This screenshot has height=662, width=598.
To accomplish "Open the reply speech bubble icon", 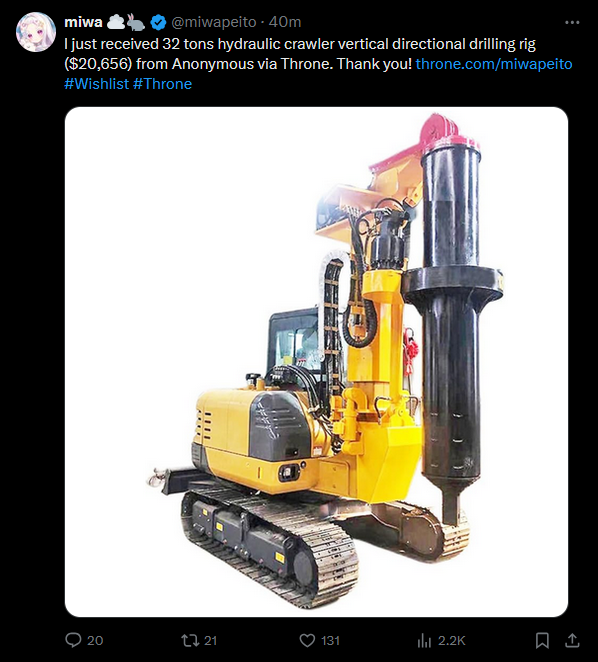I will tap(73, 640).
